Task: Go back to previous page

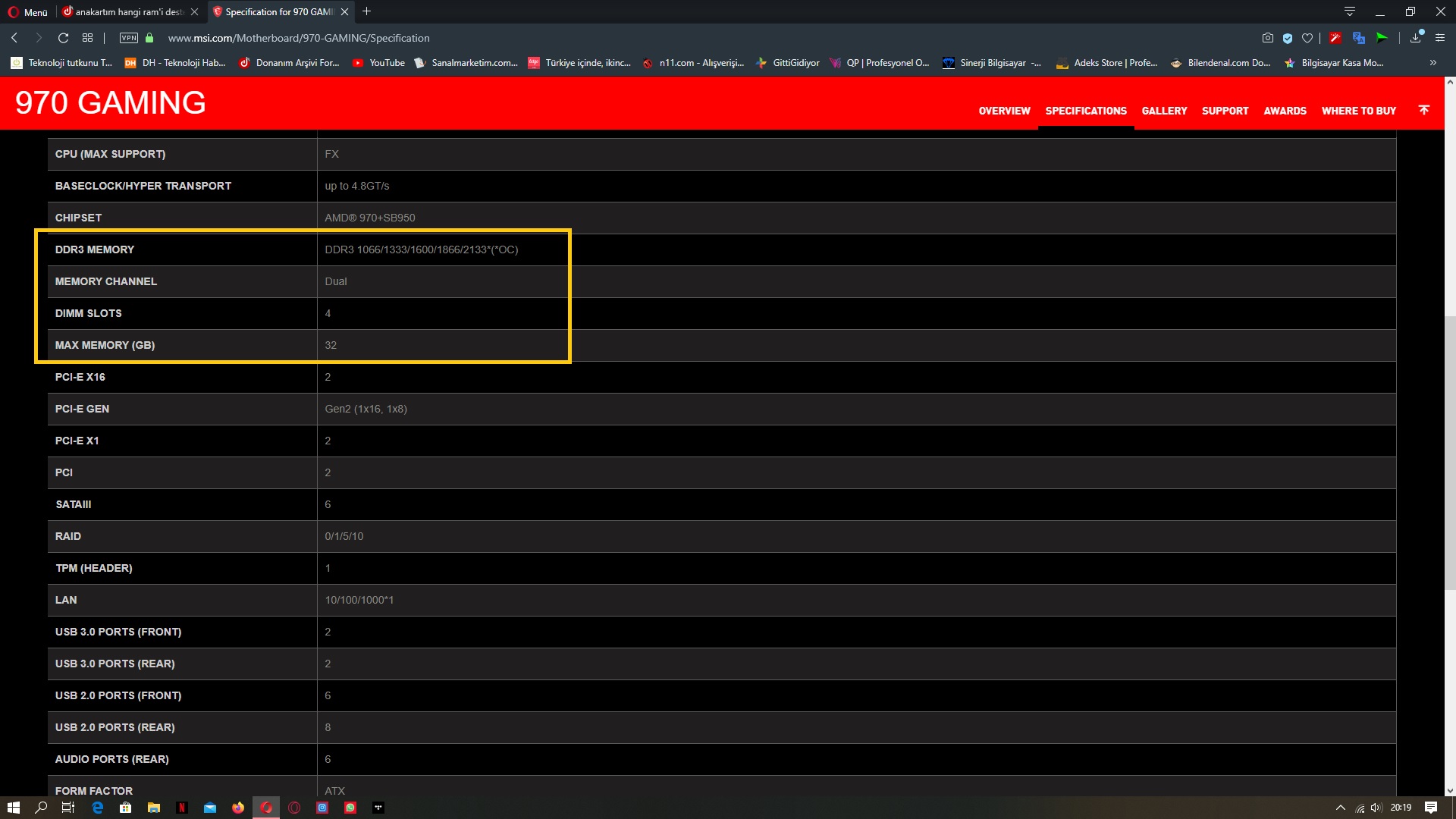Action: coord(14,38)
